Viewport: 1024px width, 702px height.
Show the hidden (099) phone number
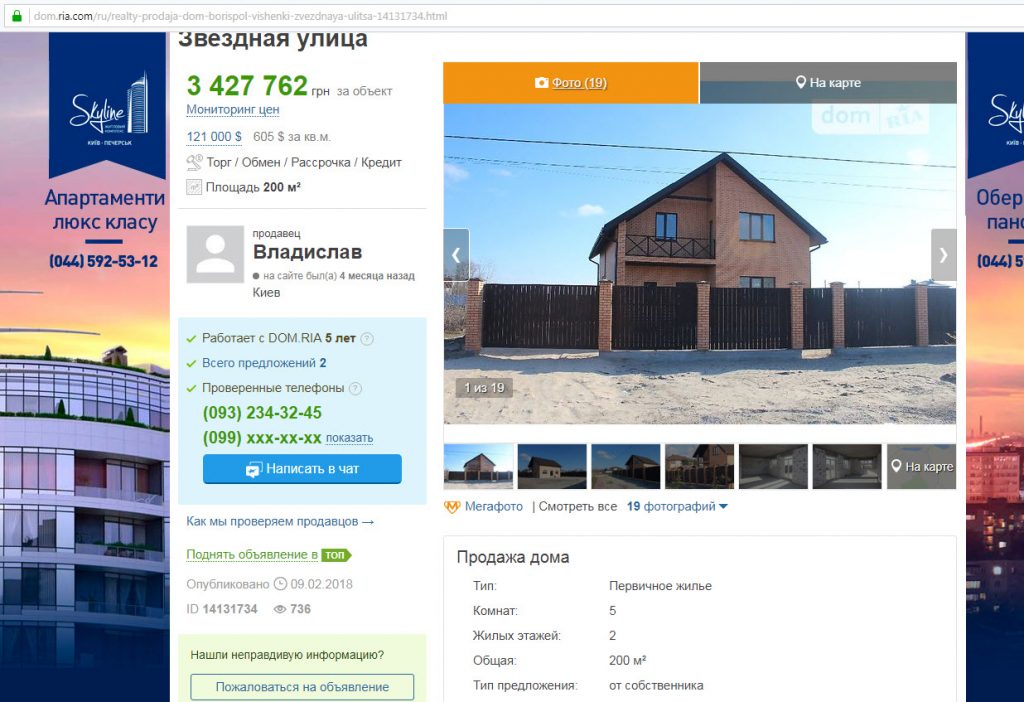click(349, 438)
